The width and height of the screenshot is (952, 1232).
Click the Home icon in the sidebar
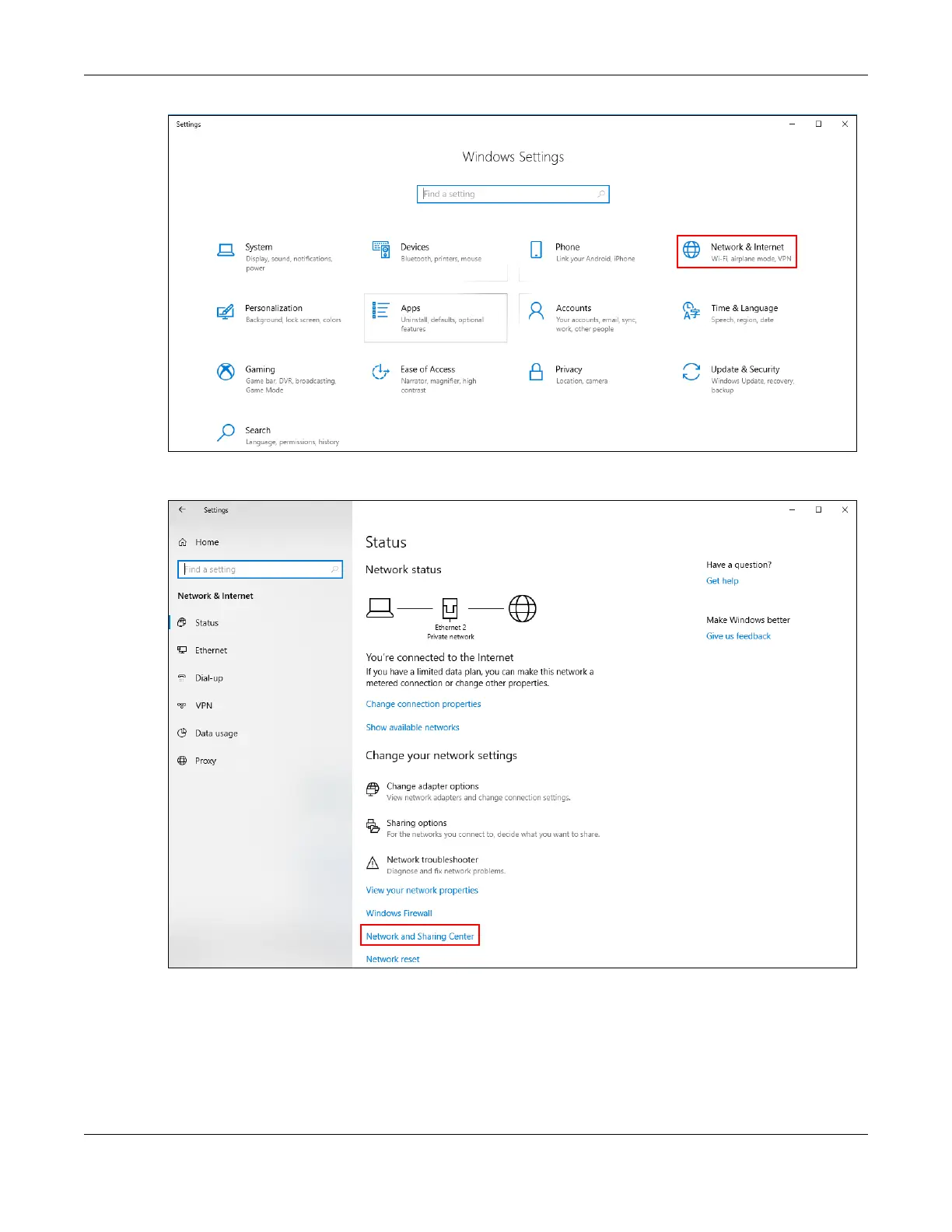tap(183, 542)
